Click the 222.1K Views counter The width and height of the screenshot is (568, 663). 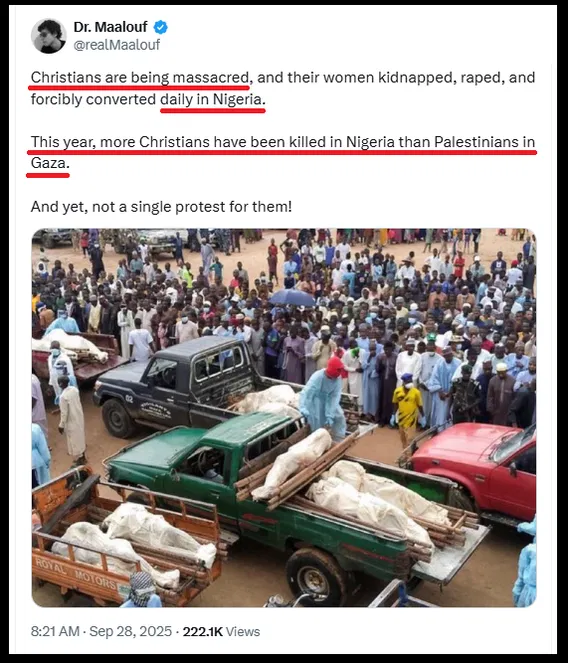[x=221, y=631]
